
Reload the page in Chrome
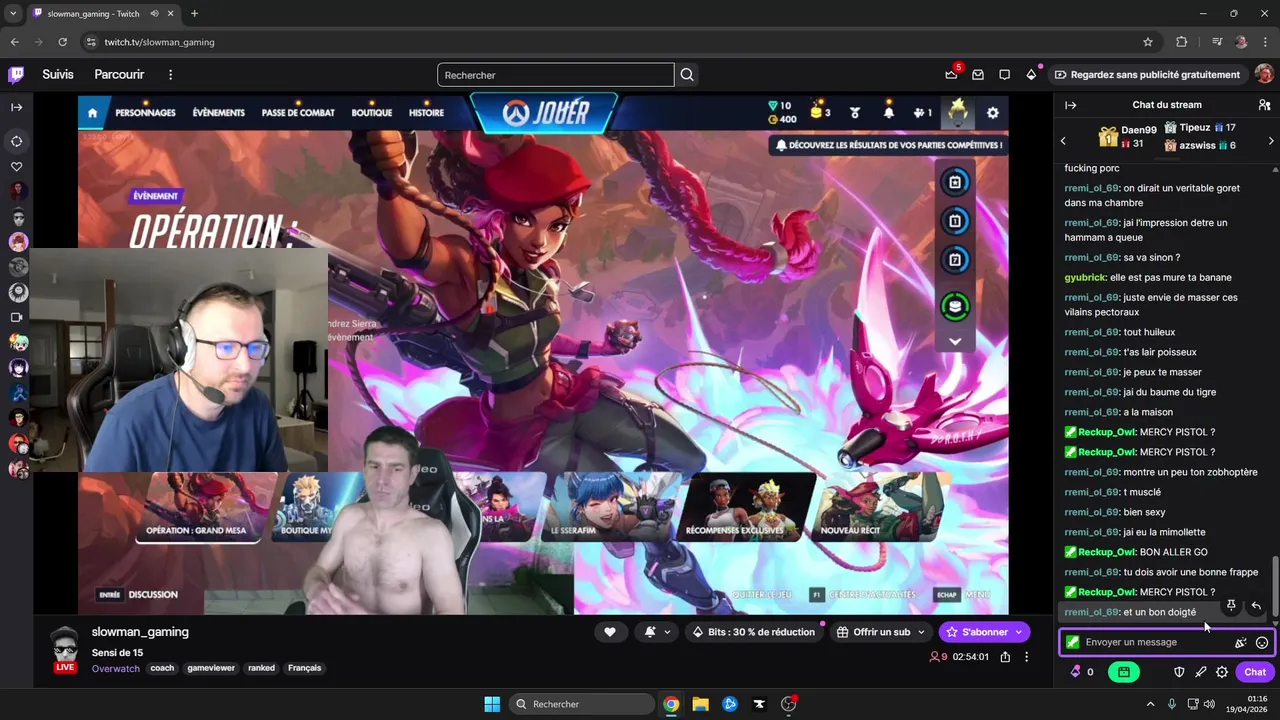tap(62, 42)
